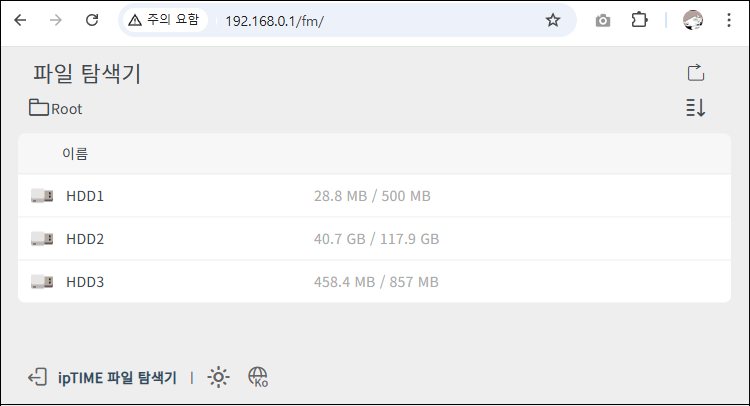Open the browser extensions puzzle icon

639,20
